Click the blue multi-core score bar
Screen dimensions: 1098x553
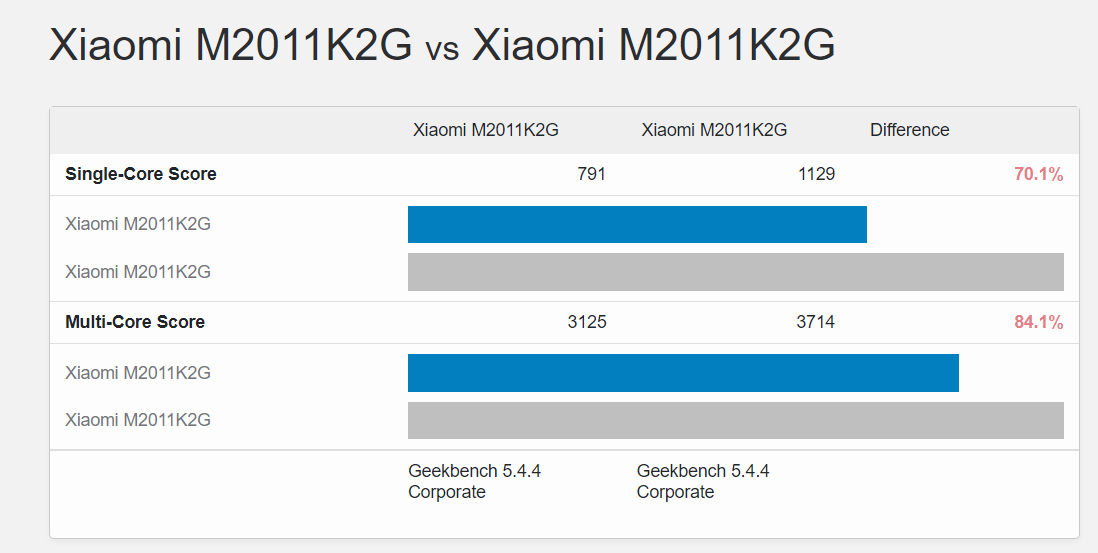[x=683, y=373]
